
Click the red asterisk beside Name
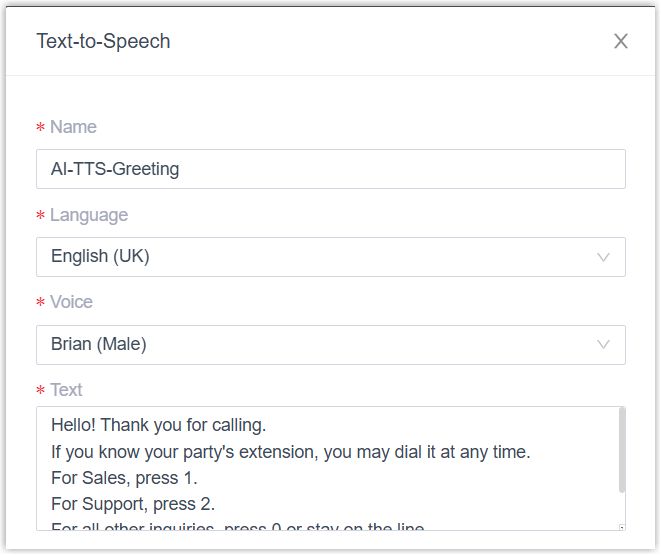[x=40, y=128]
